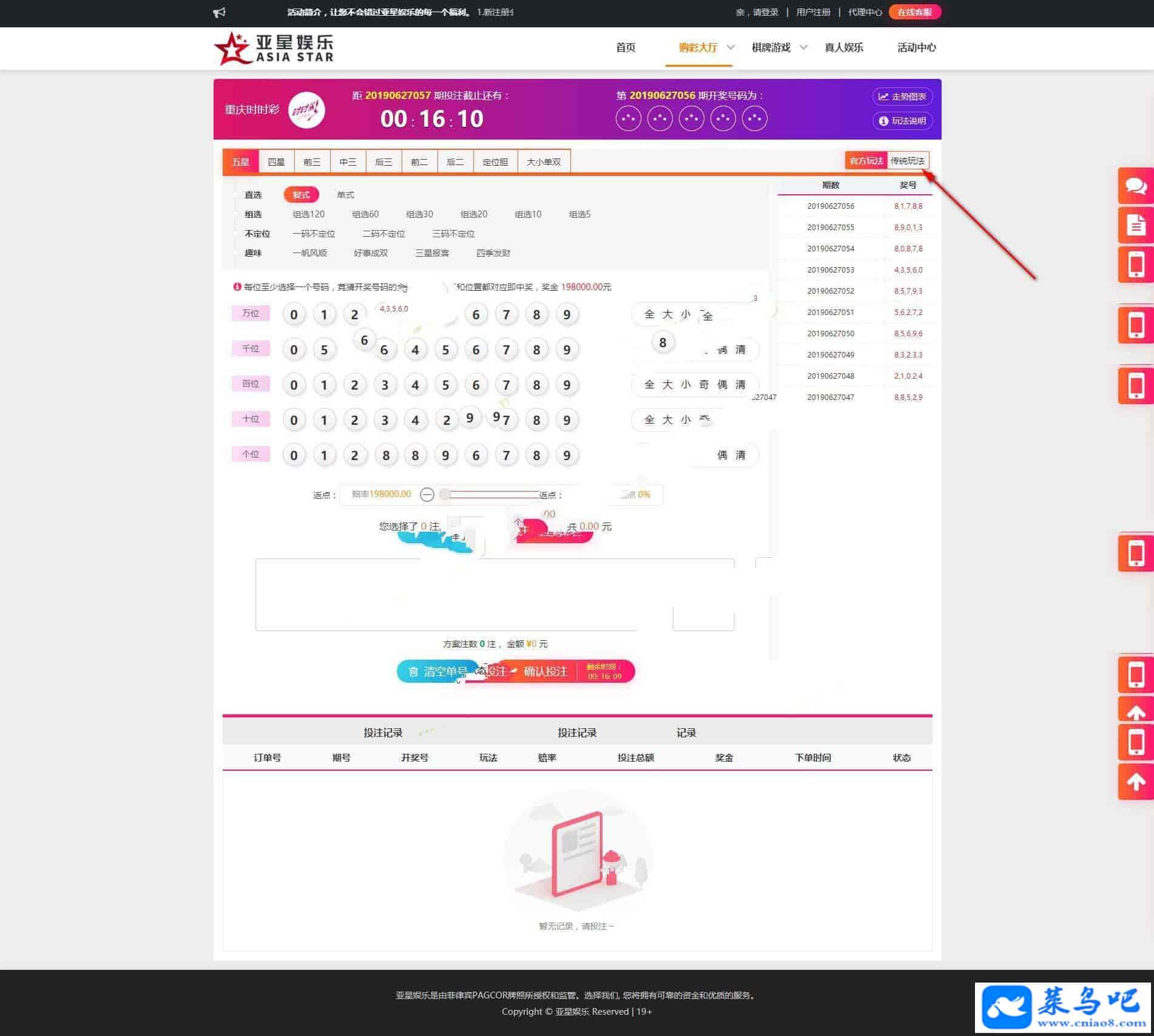Click the 请登录 login link

pos(766,12)
